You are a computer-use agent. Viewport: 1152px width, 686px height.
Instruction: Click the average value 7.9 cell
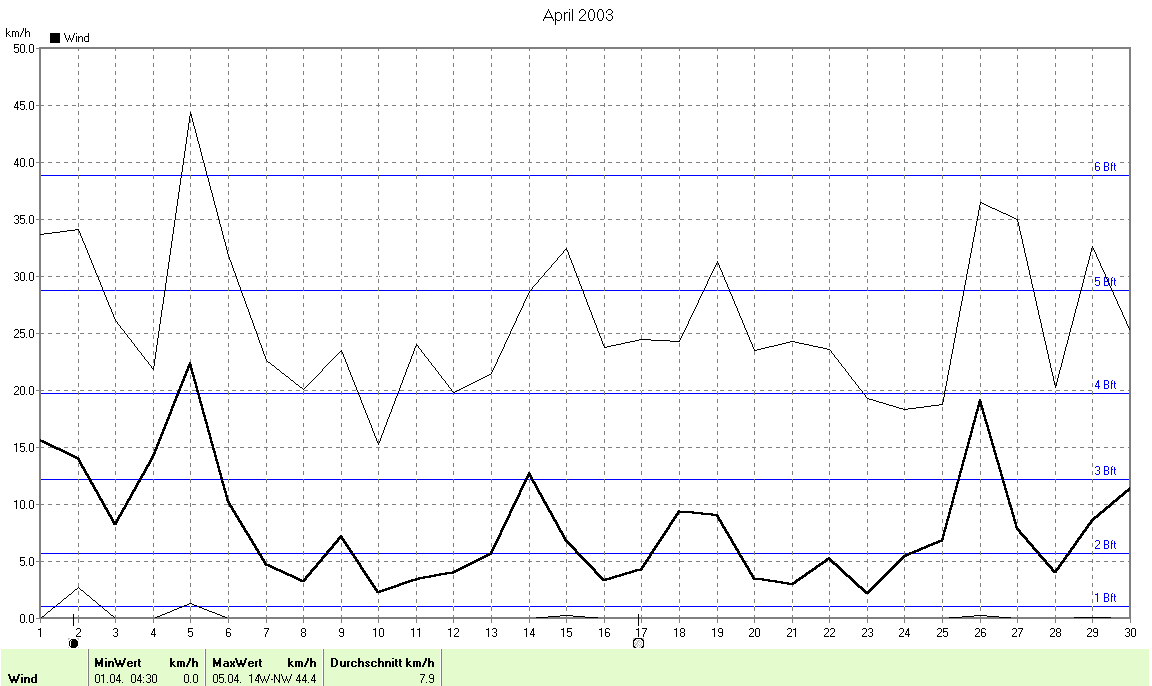(x=425, y=678)
